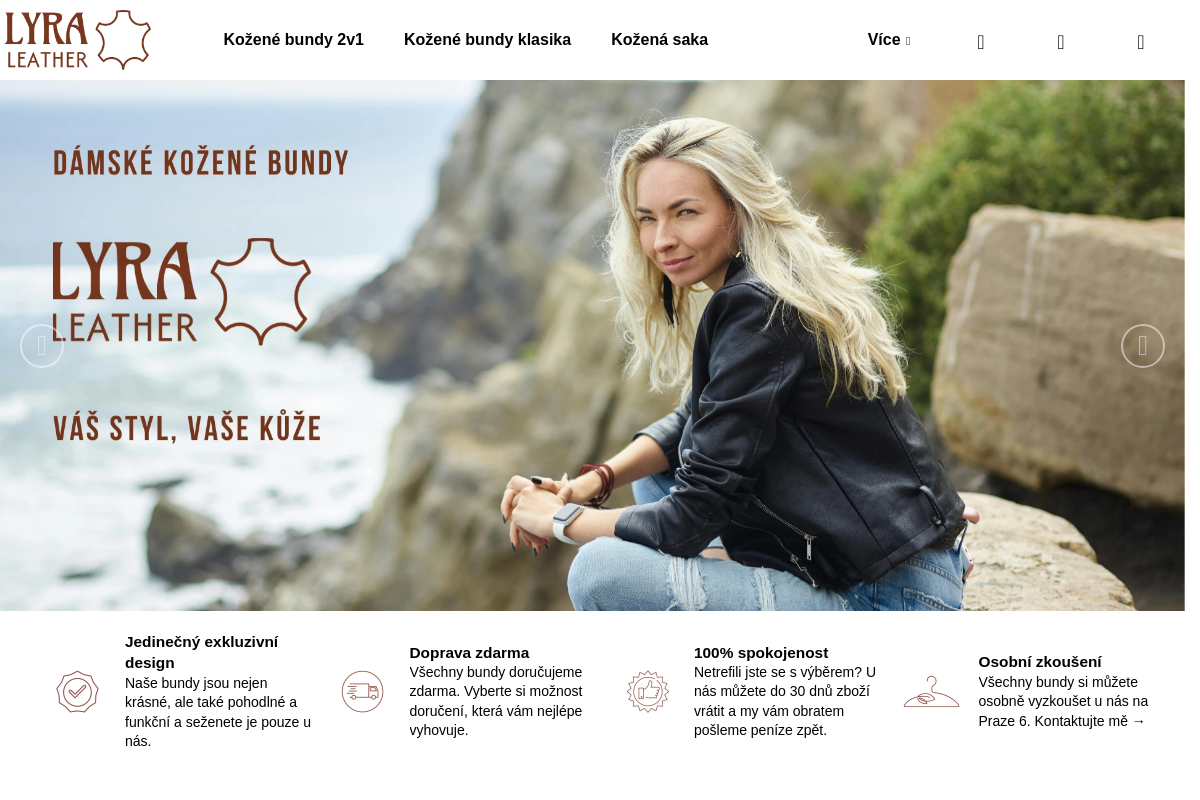The image size is (1200, 800).
Task: Advance to next carousel slide arrow
Action: pyautogui.click(x=1143, y=346)
